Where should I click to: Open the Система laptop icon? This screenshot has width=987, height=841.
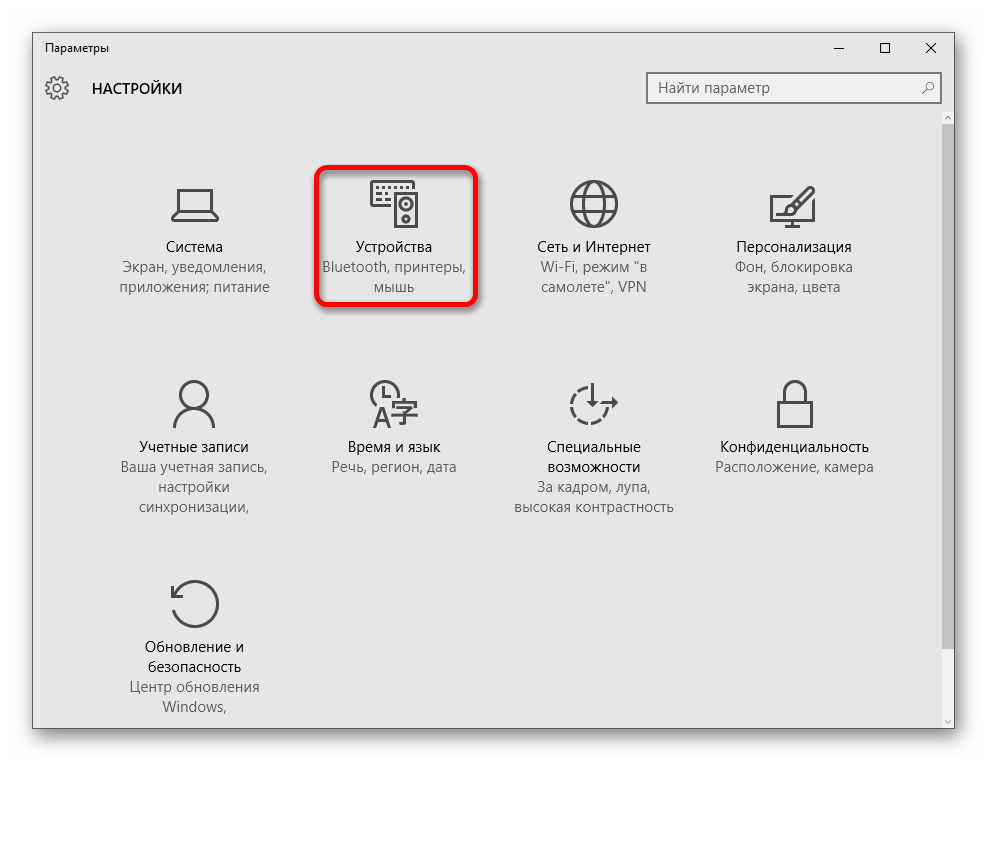tap(195, 205)
